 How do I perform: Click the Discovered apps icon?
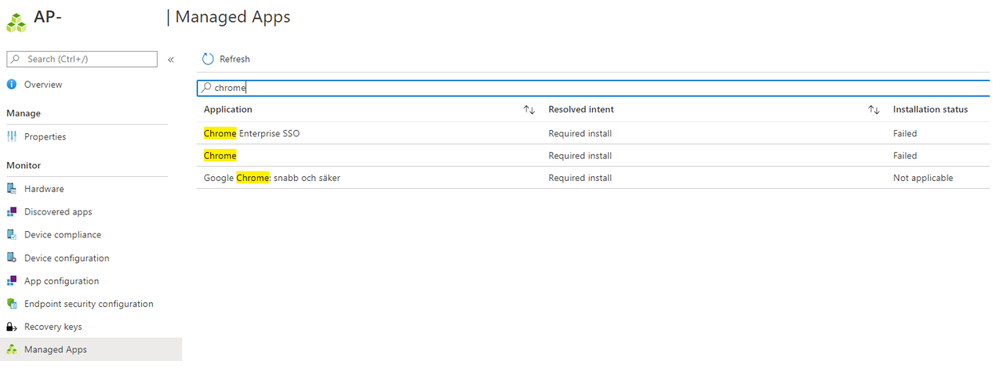[x=11, y=212]
